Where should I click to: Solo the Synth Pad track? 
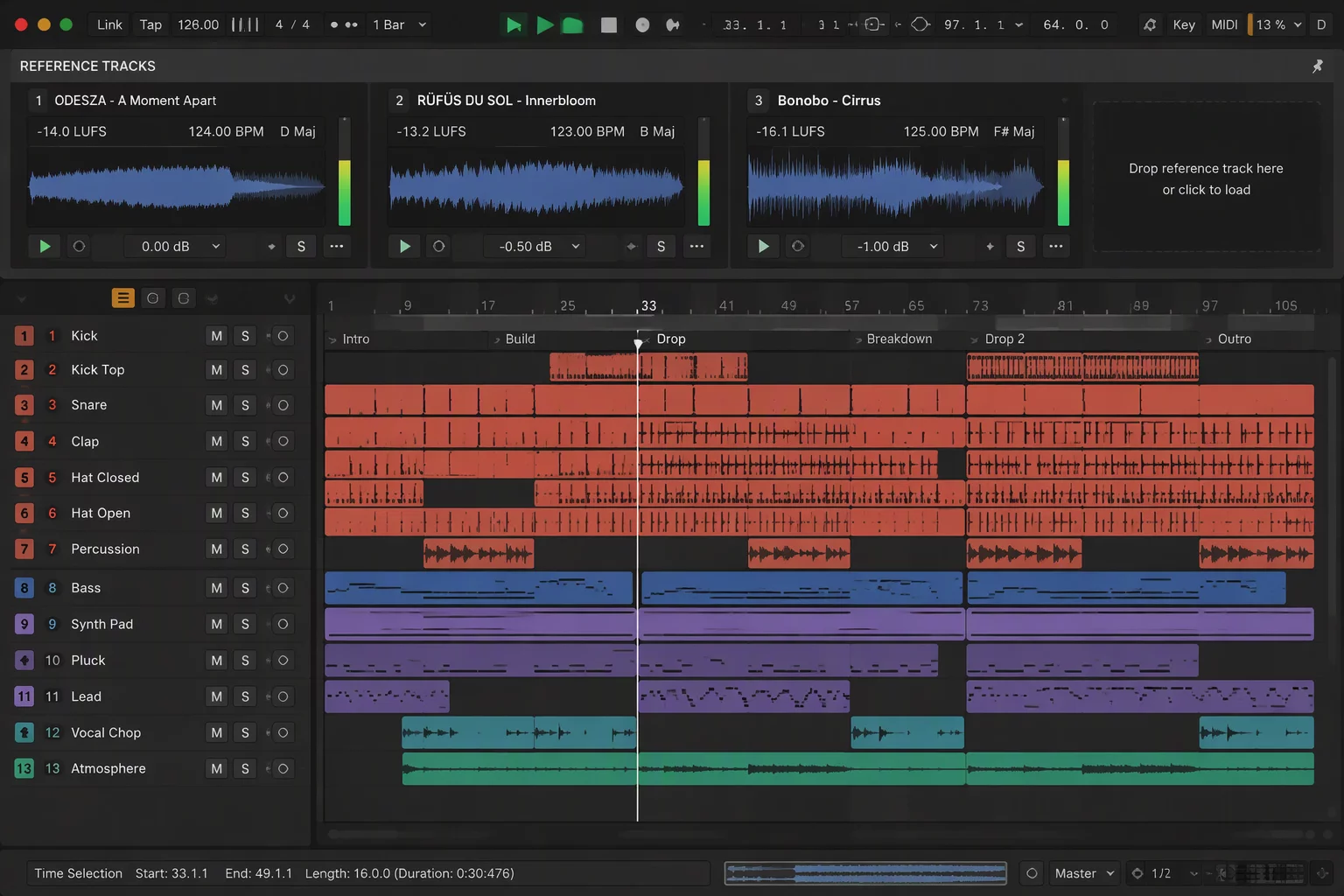pos(245,624)
